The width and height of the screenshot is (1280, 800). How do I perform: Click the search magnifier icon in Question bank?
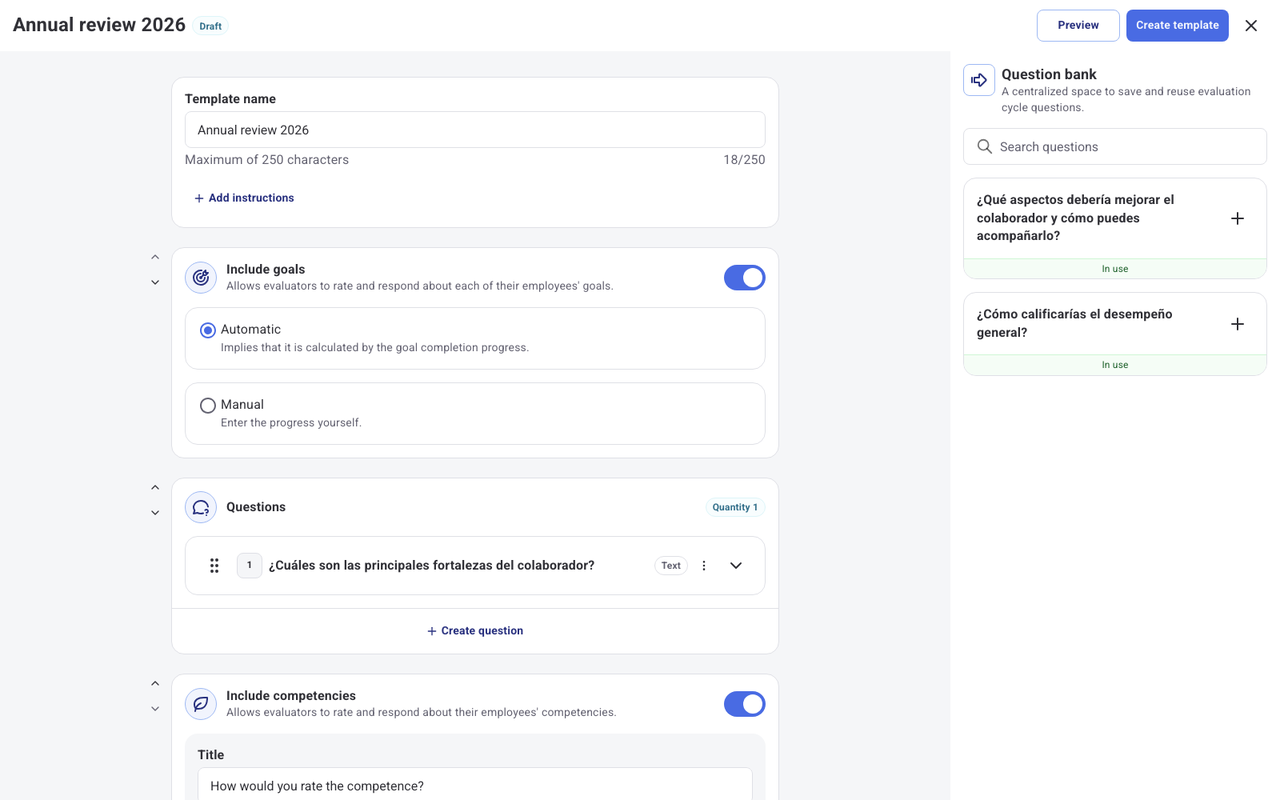(985, 147)
